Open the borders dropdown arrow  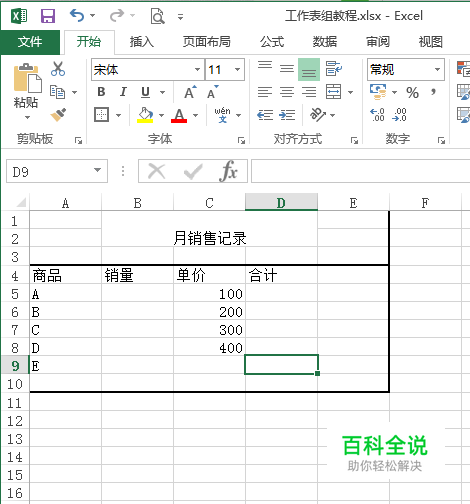click(x=118, y=115)
